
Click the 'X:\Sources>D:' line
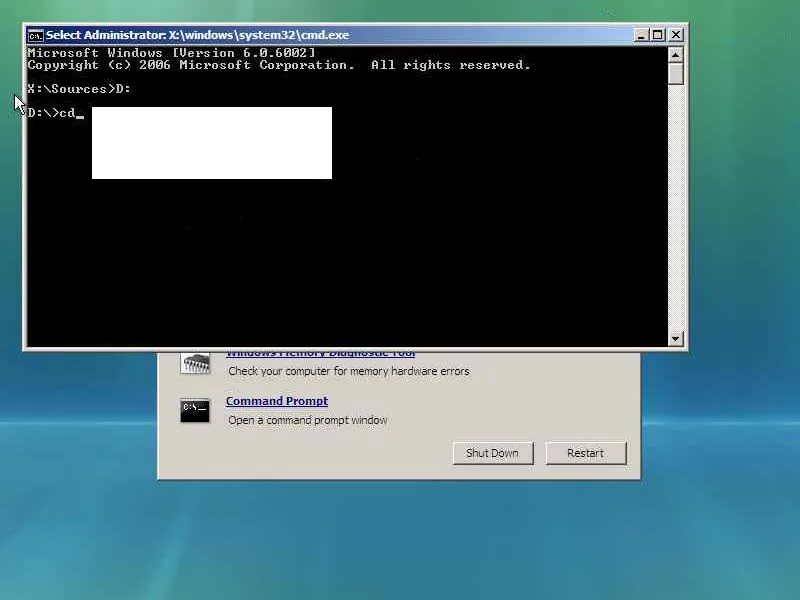tap(79, 89)
